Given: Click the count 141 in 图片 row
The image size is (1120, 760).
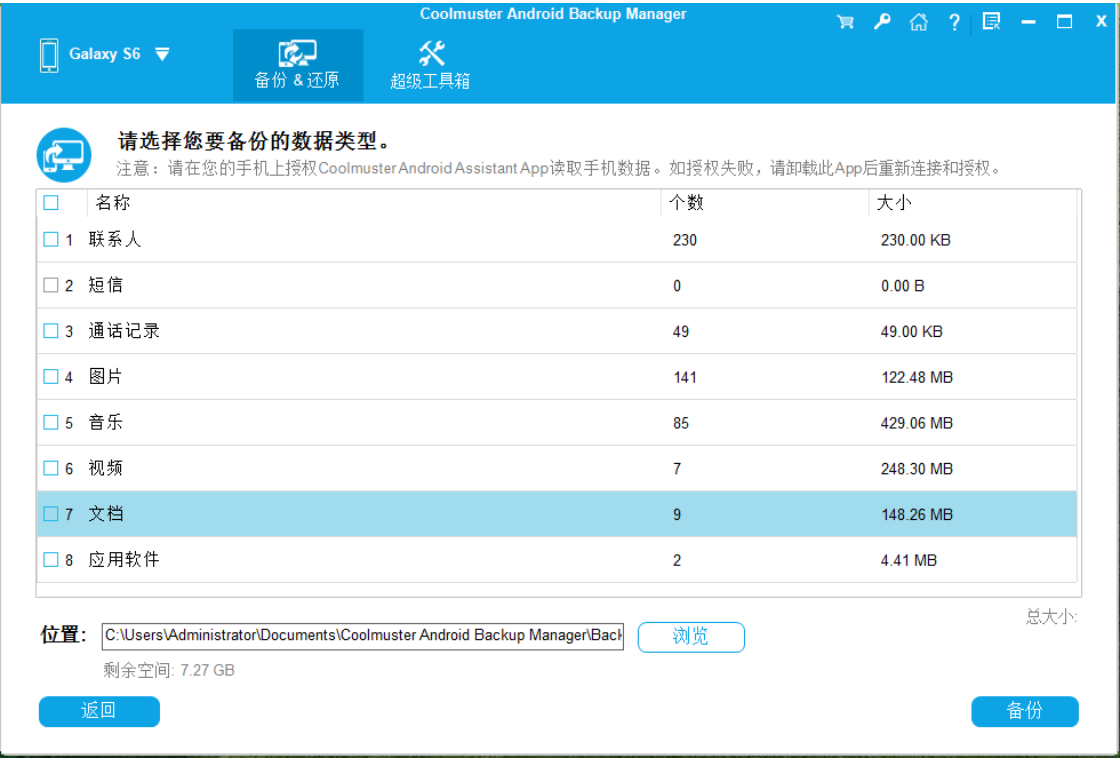Looking at the screenshot, I should click(x=684, y=377).
